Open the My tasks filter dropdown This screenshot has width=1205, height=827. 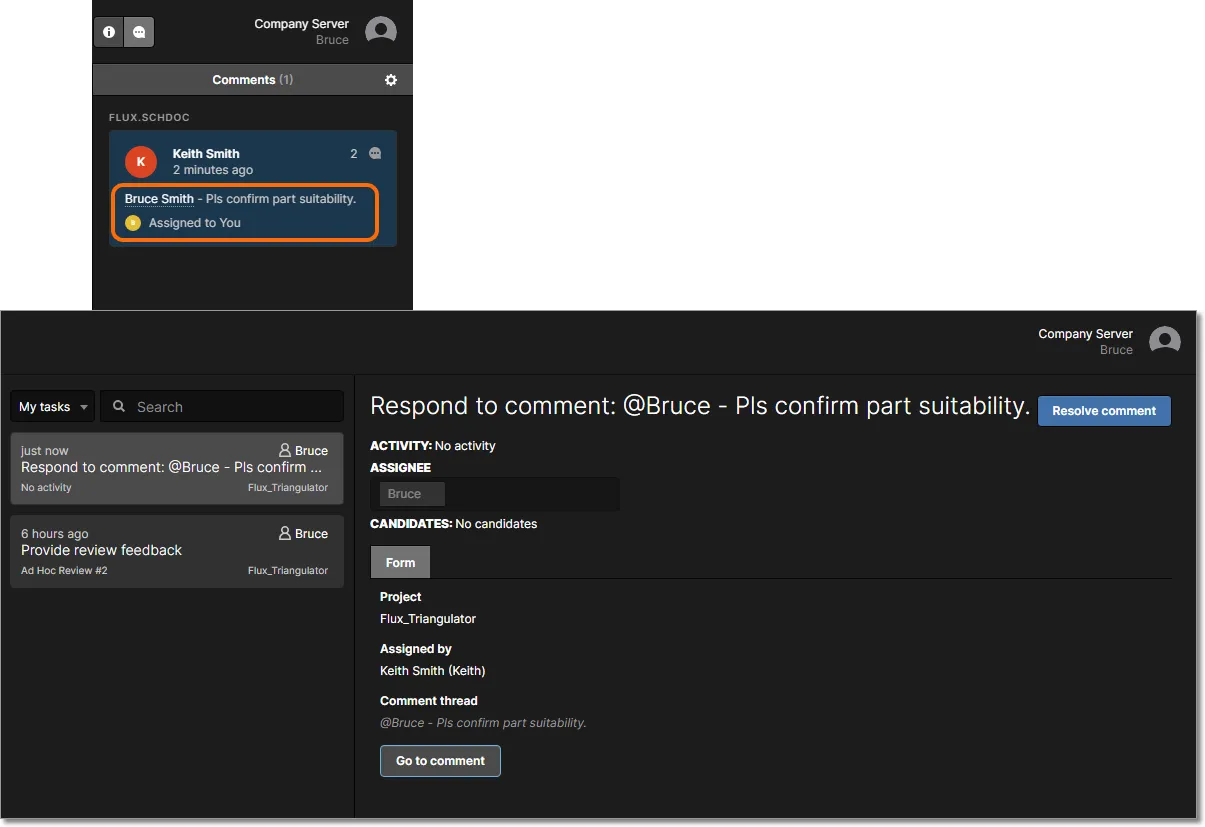(53, 407)
